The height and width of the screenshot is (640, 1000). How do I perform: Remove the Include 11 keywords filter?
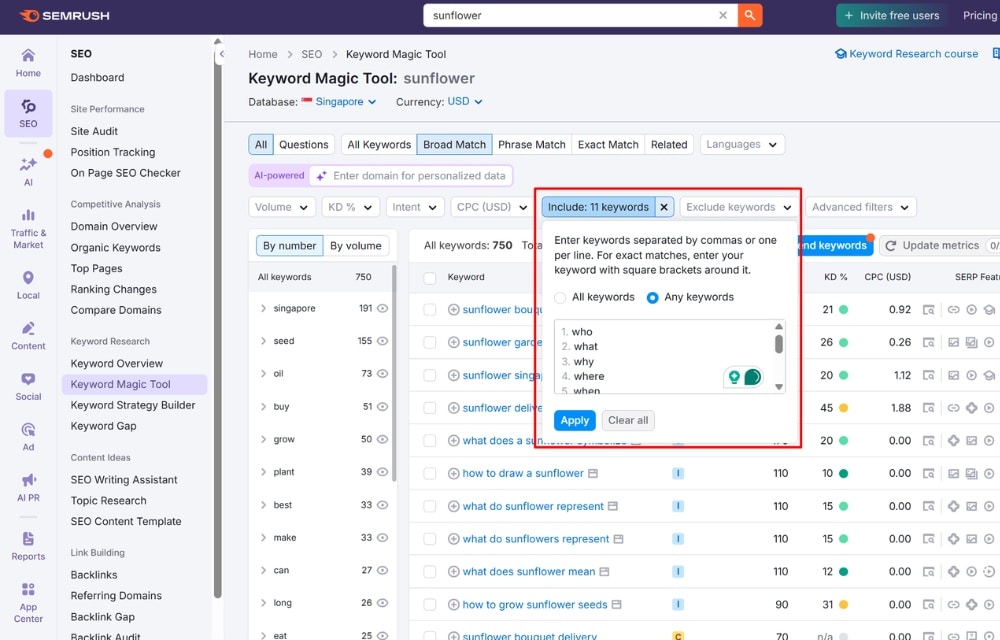pos(664,207)
